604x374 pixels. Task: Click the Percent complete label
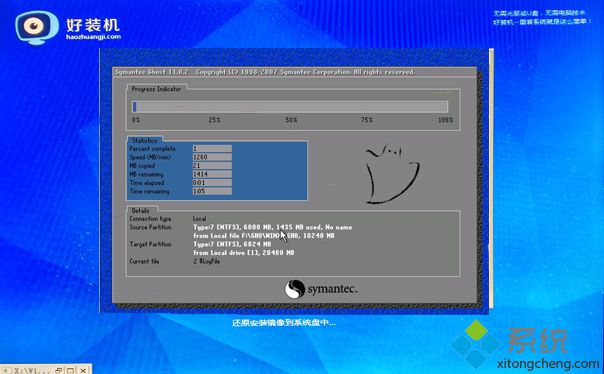153,149
